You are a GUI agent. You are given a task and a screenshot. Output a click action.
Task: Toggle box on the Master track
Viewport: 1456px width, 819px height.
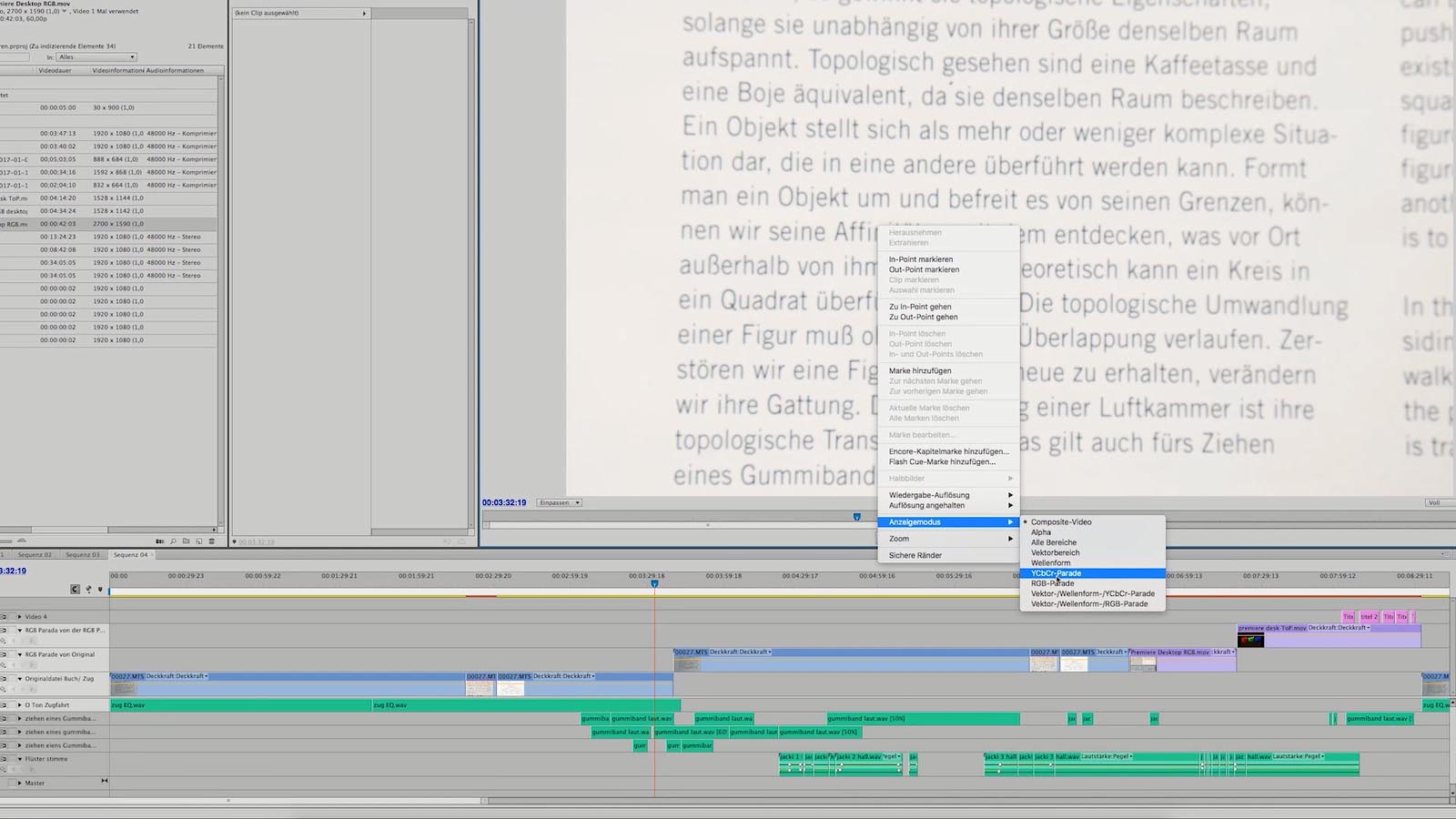click(x=12, y=783)
